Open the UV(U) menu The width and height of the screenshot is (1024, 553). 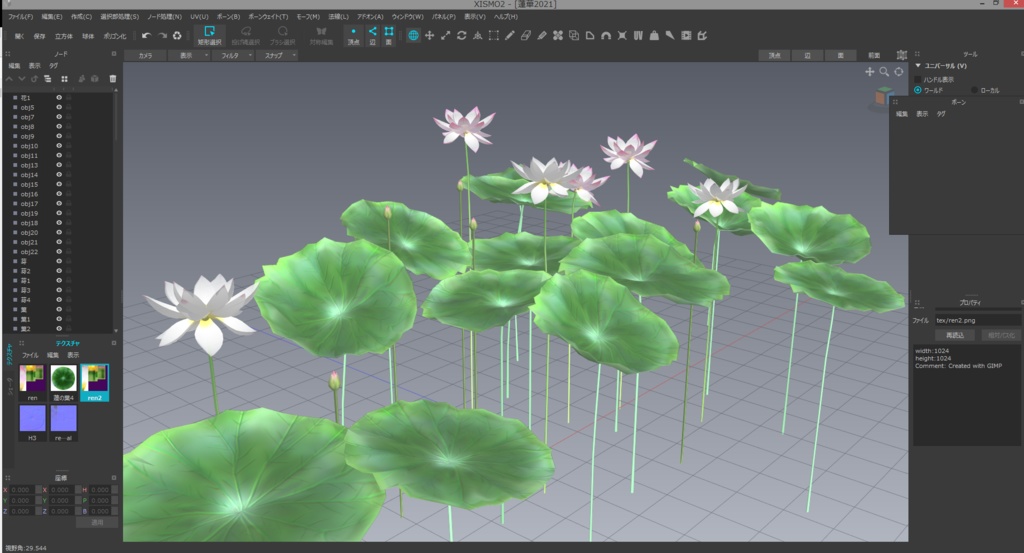199,17
